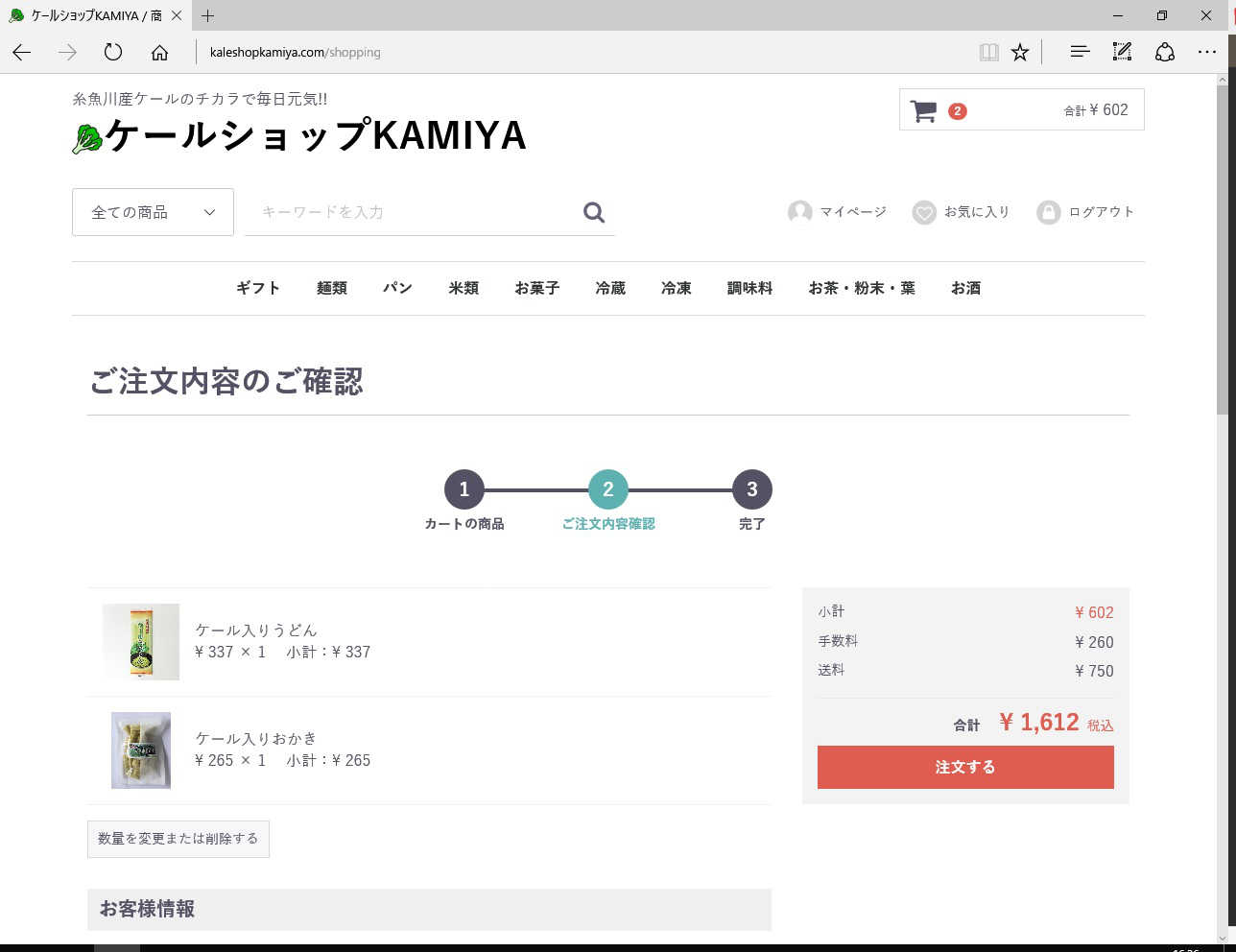This screenshot has height=952, width=1236.
Task: Open the ギフト menu category
Action: (x=258, y=288)
